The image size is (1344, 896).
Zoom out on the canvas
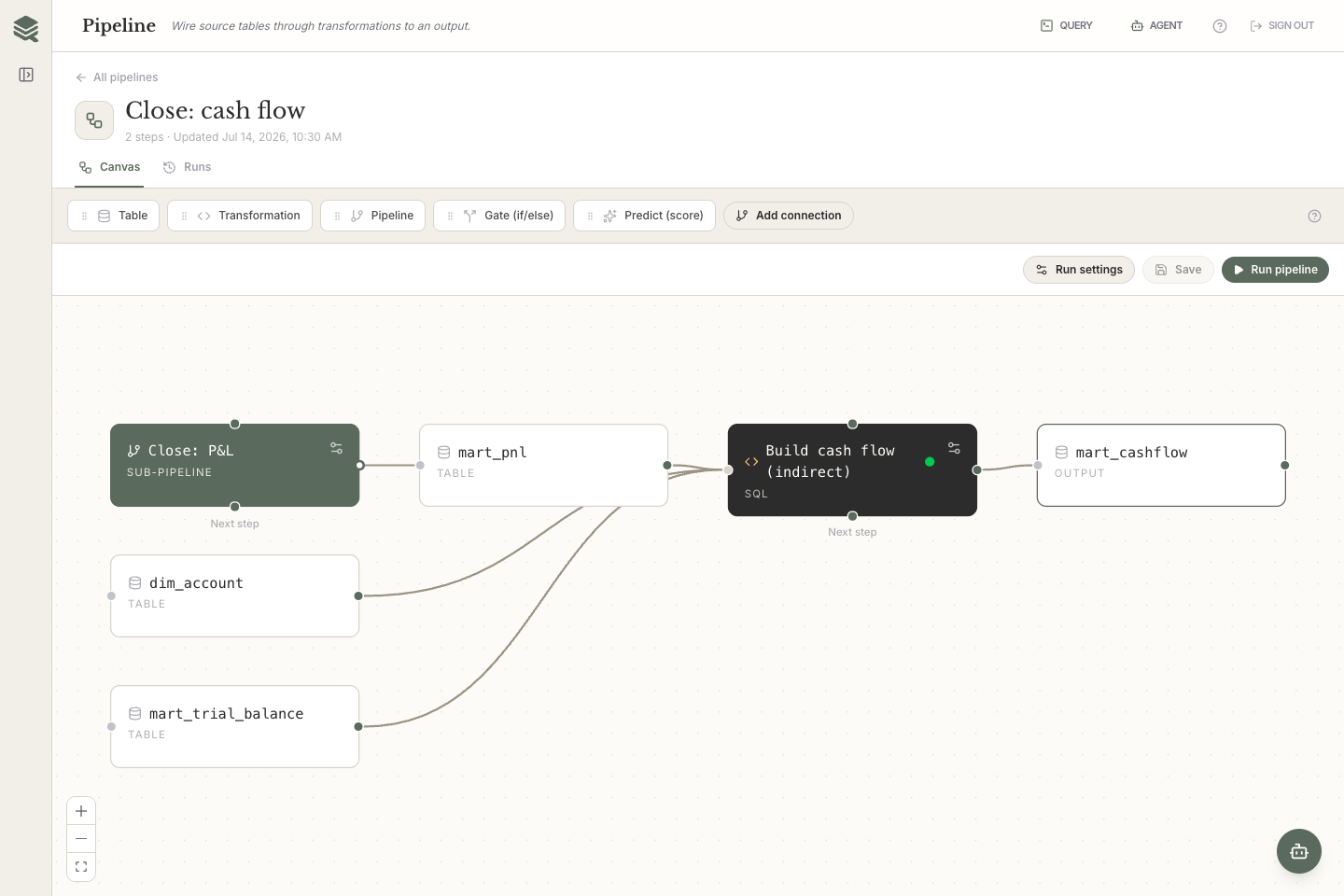pyautogui.click(x=81, y=838)
